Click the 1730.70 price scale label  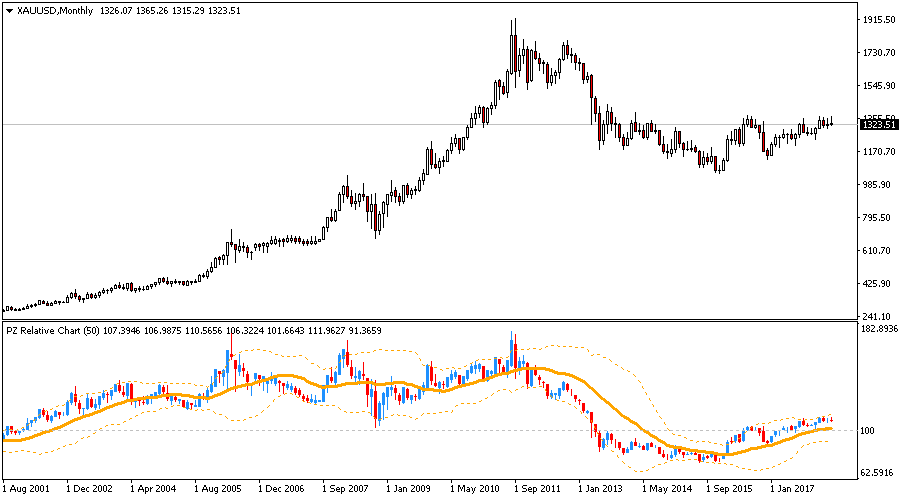tap(879, 53)
